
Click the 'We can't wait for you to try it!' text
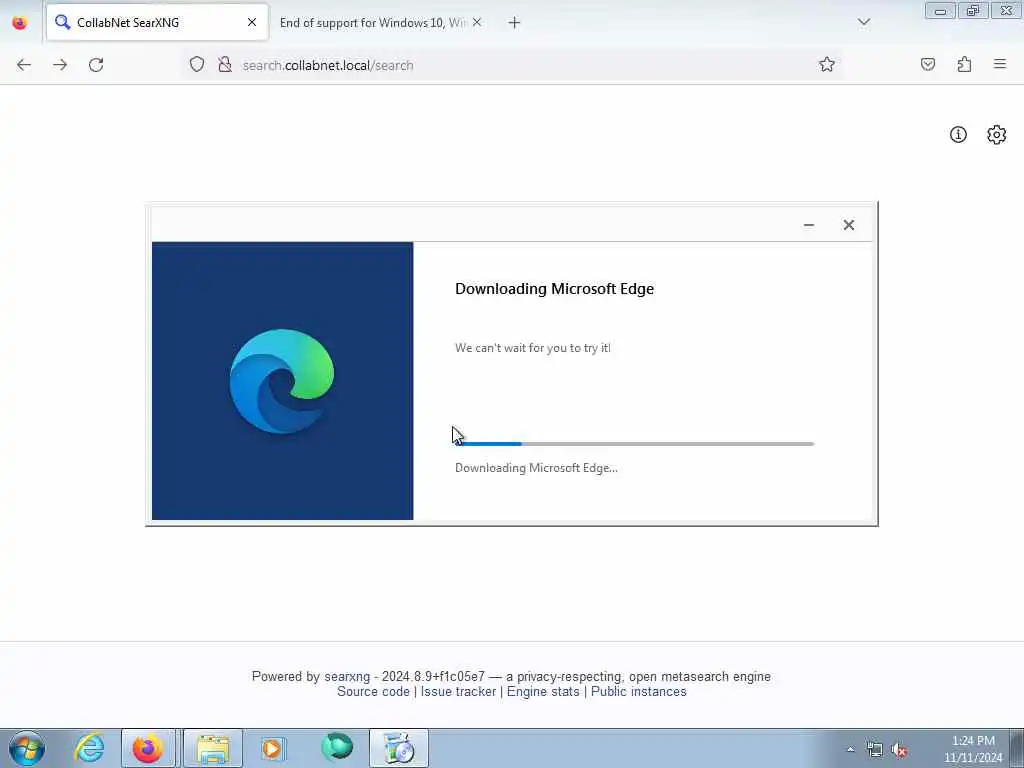(x=533, y=347)
